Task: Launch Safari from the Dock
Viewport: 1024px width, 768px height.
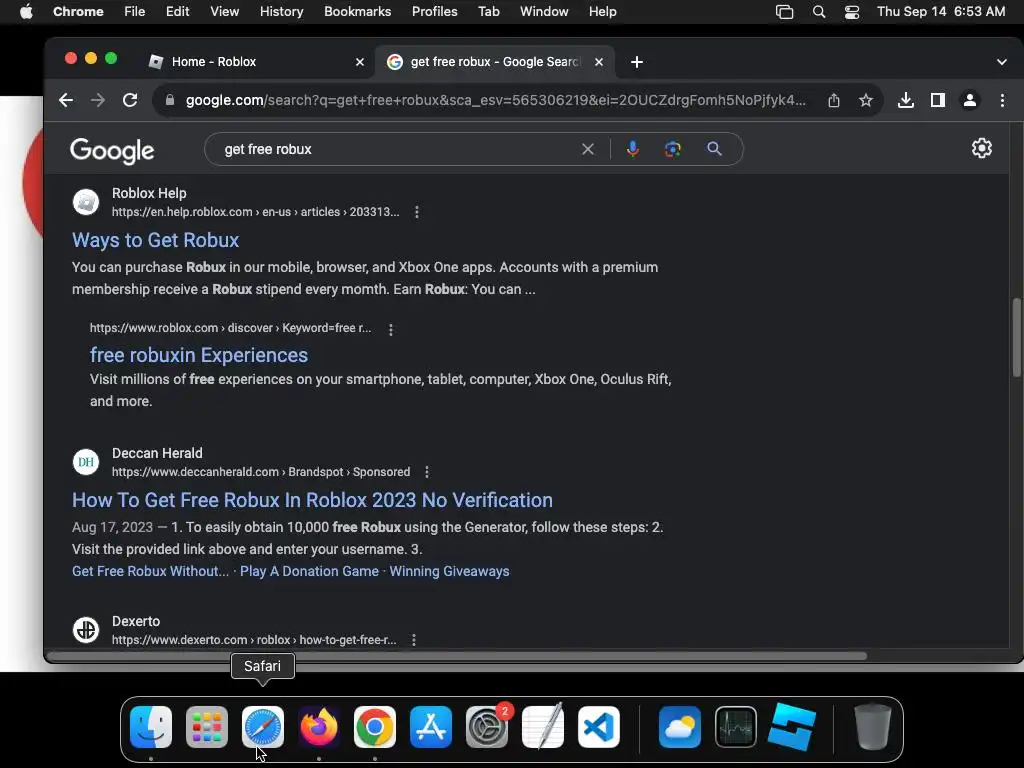Action: click(263, 727)
